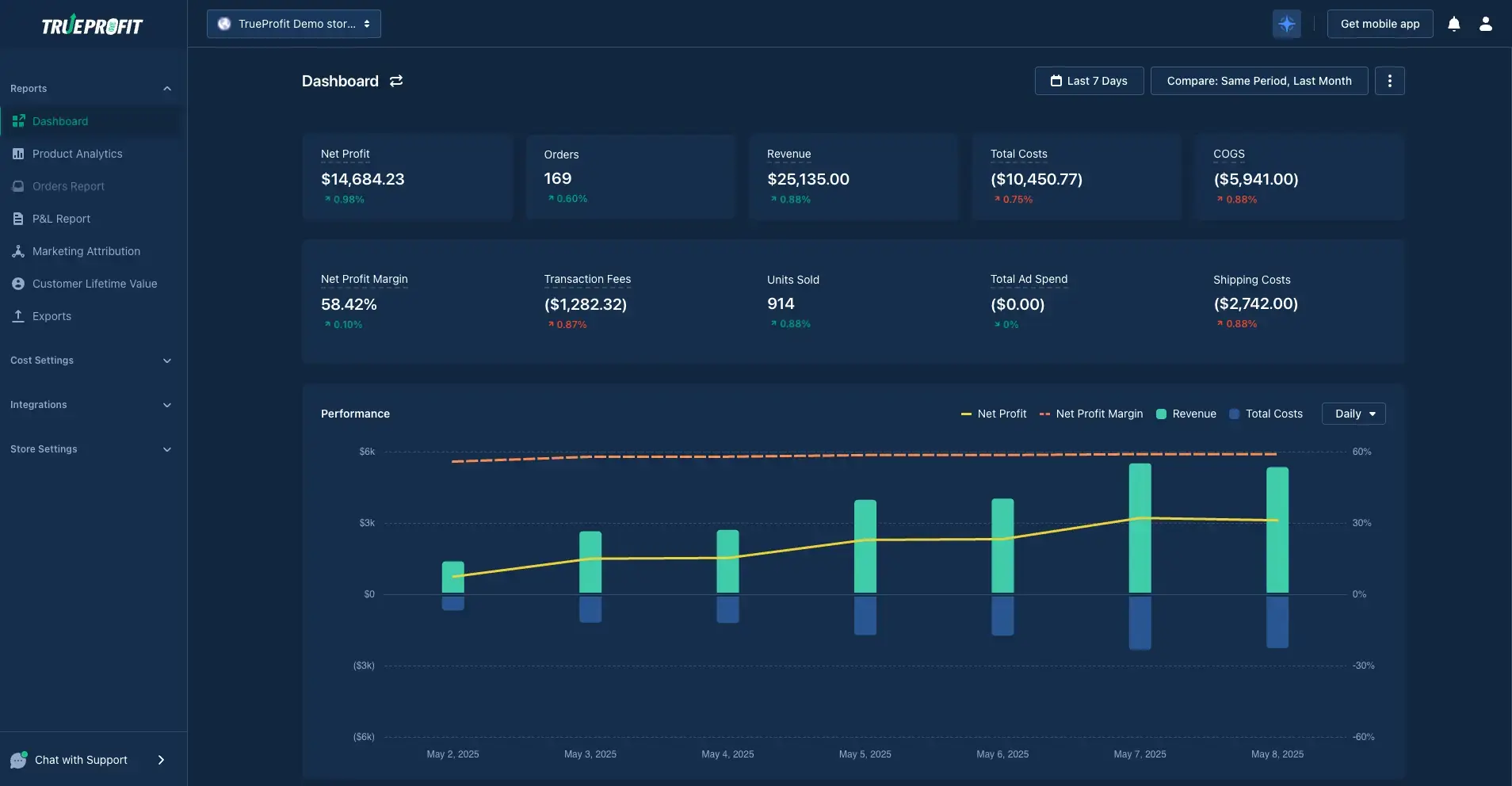Open notifications bell
This screenshot has width=1512, height=786.
(1453, 24)
